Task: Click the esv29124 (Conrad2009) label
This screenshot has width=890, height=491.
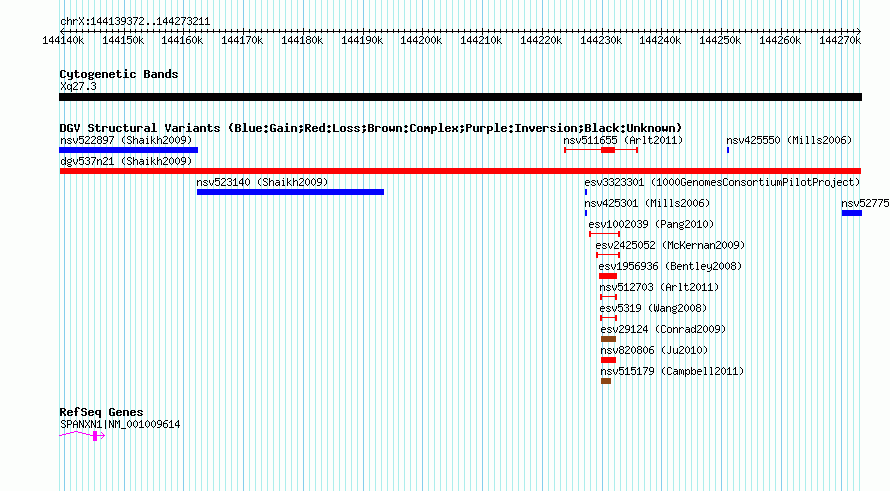Action: tap(663, 329)
